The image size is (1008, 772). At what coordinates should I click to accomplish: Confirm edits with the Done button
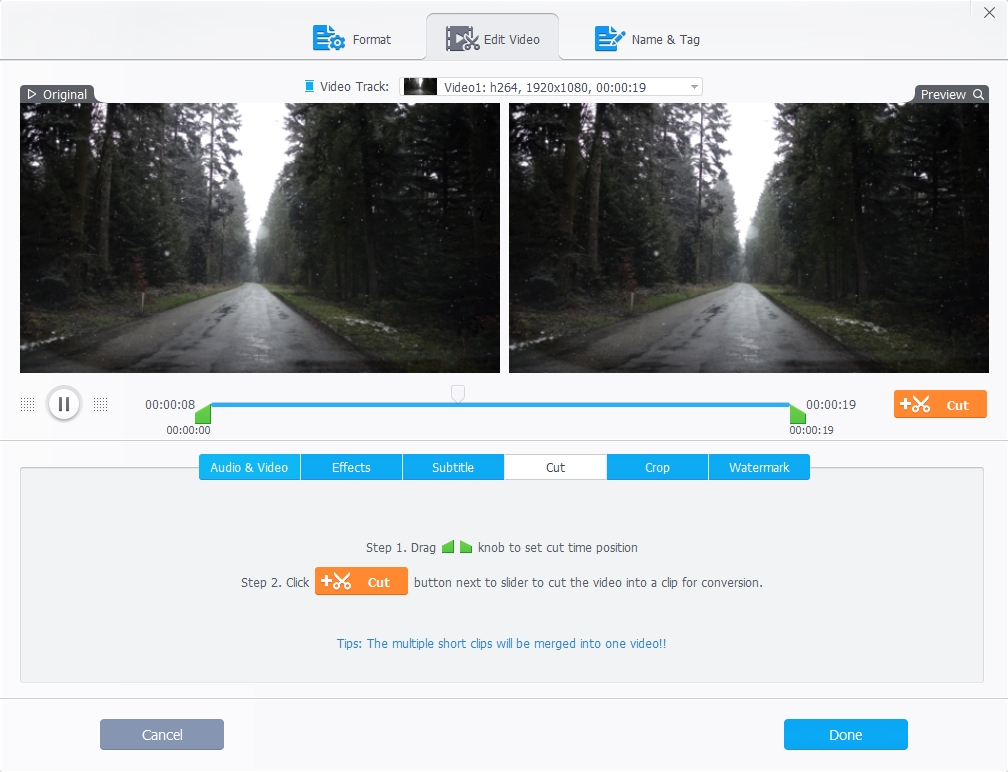click(x=845, y=734)
